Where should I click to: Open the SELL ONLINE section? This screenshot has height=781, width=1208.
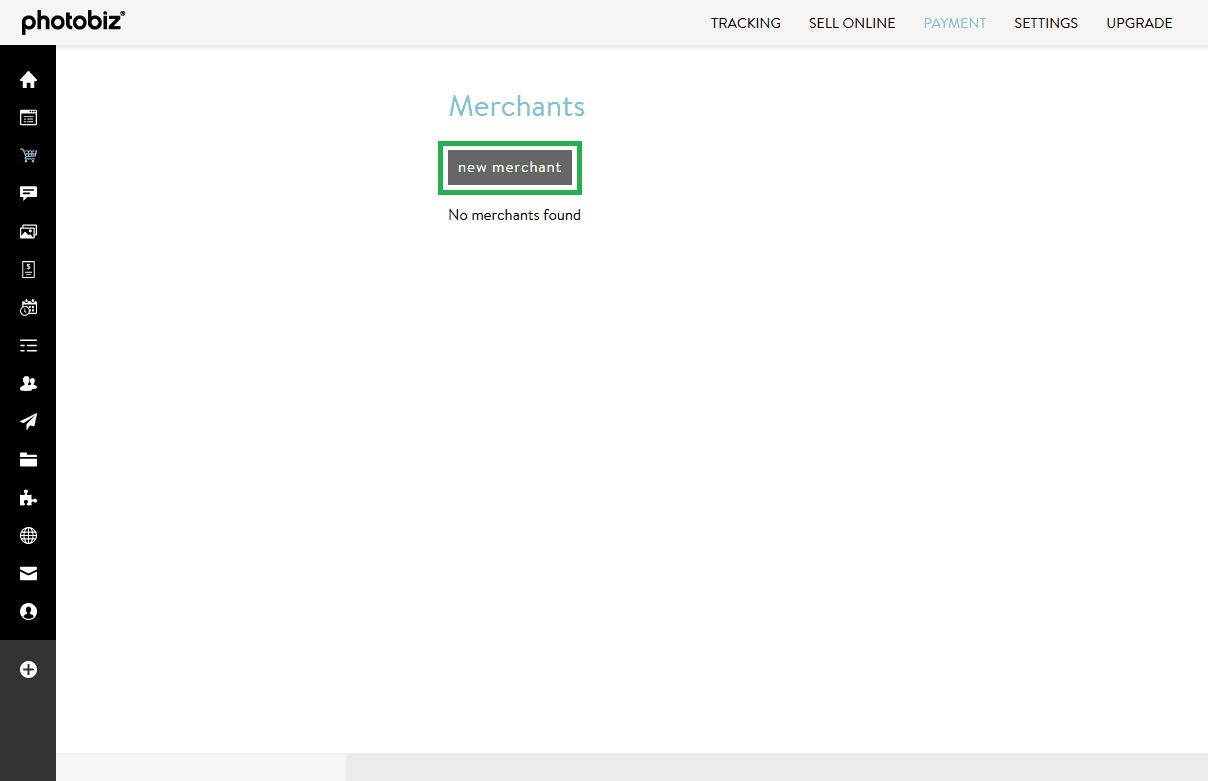(851, 22)
